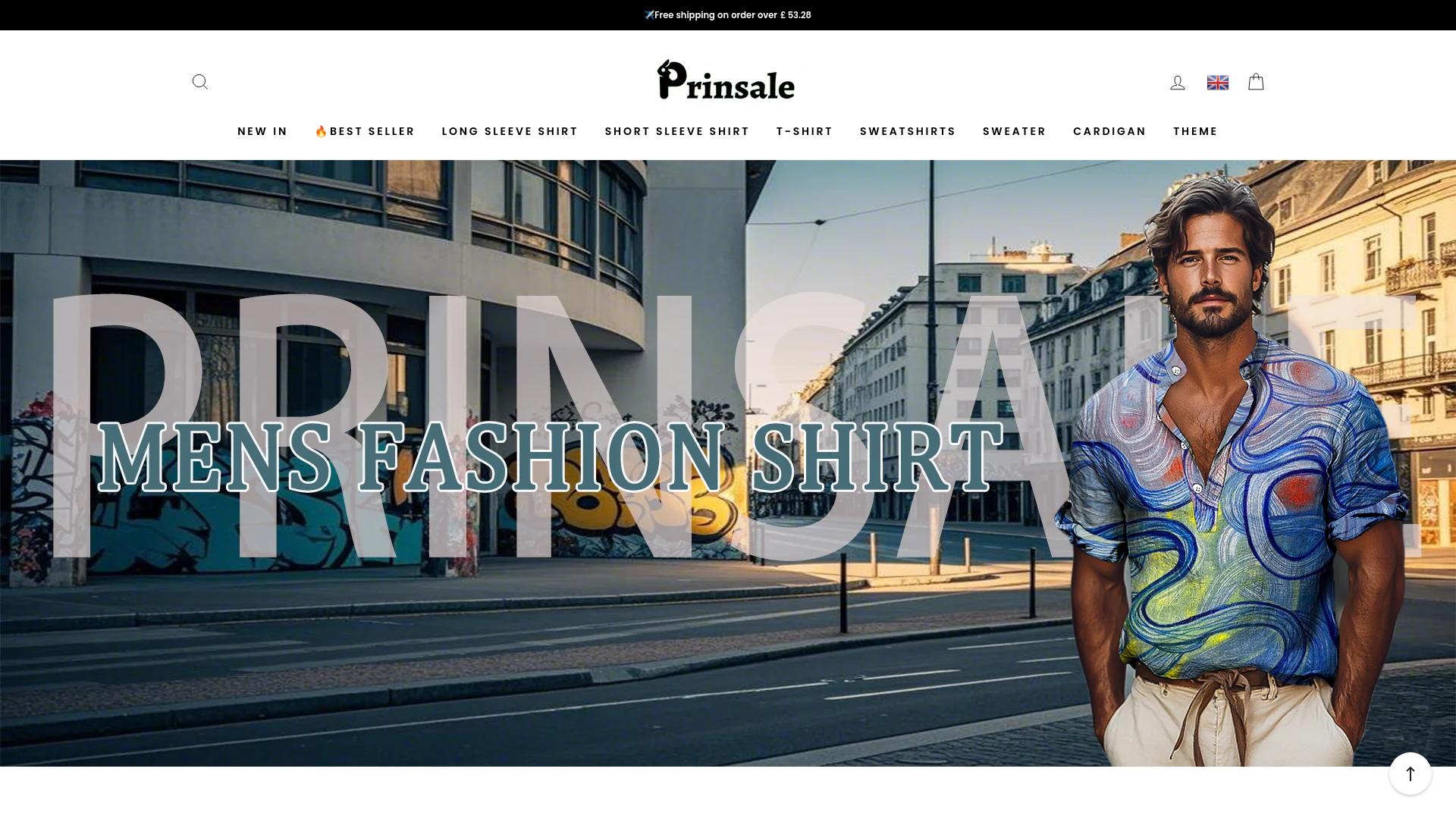This screenshot has width=1456, height=819.
Task: Go to Short Sleeve Shirt category
Action: tap(677, 131)
